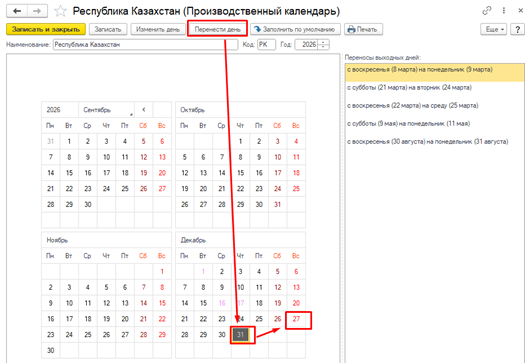Open the Еще dropdown menu

pyautogui.click(x=494, y=29)
